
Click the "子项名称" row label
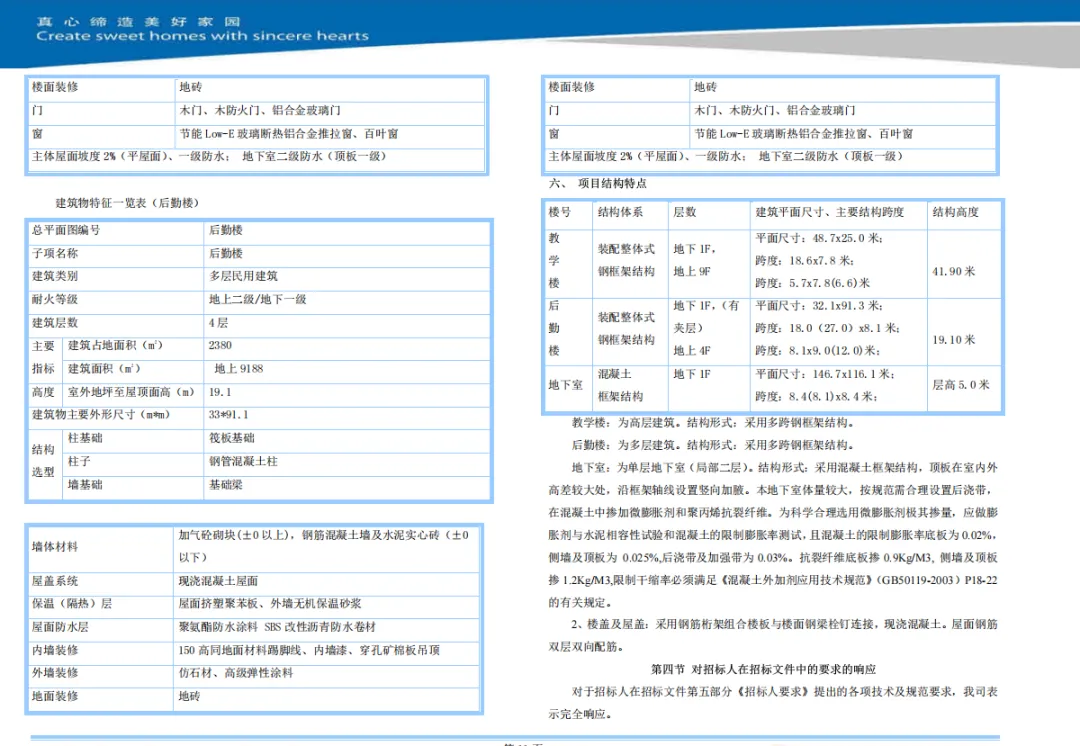pyautogui.click(x=54, y=253)
